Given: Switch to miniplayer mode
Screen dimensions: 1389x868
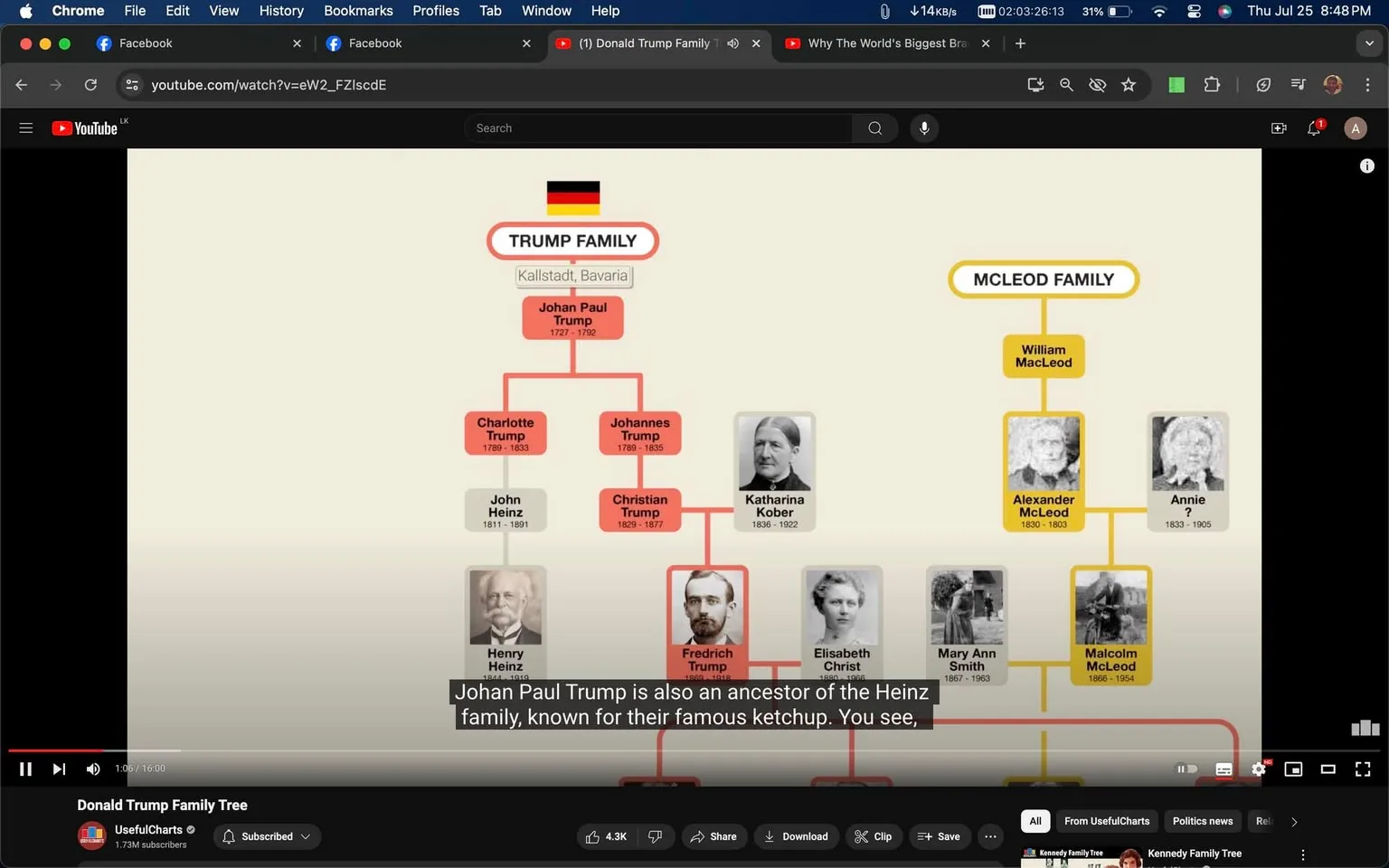Looking at the screenshot, I should (x=1293, y=769).
